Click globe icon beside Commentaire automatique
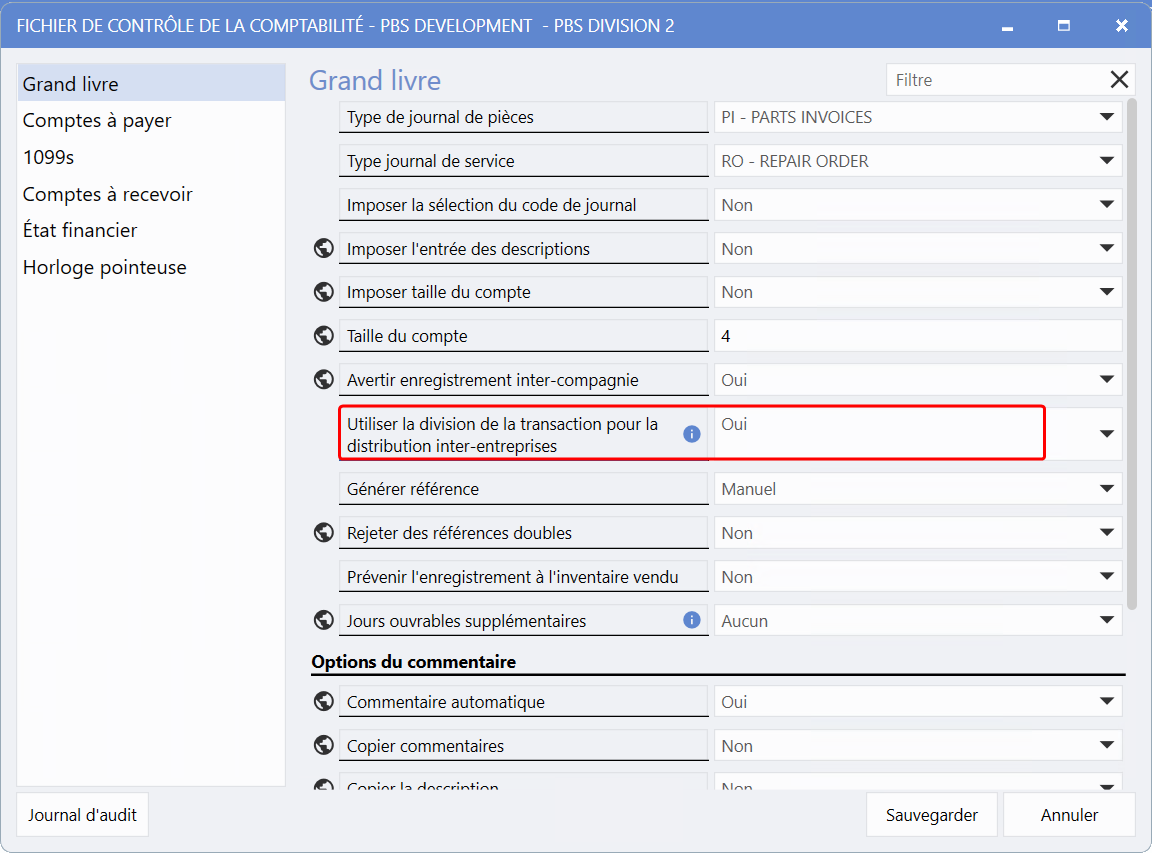Image resolution: width=1152 pixels, height=853 pixels. click(x=323, y=702)
